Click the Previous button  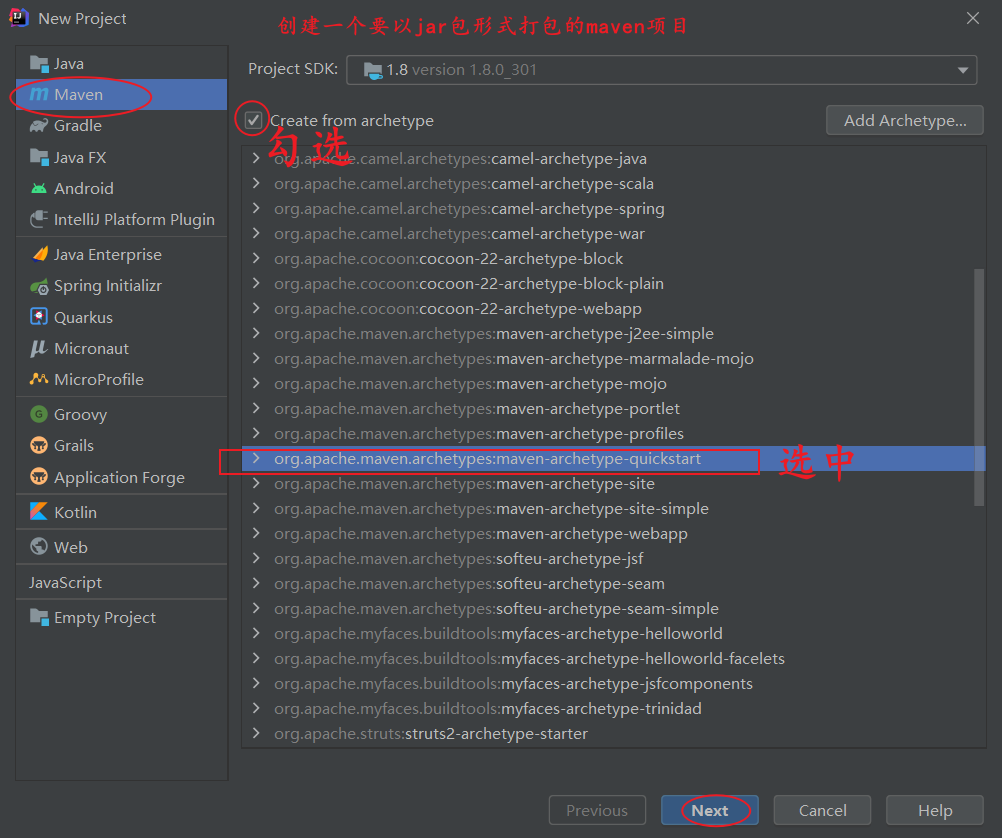[x=597, y=811]
